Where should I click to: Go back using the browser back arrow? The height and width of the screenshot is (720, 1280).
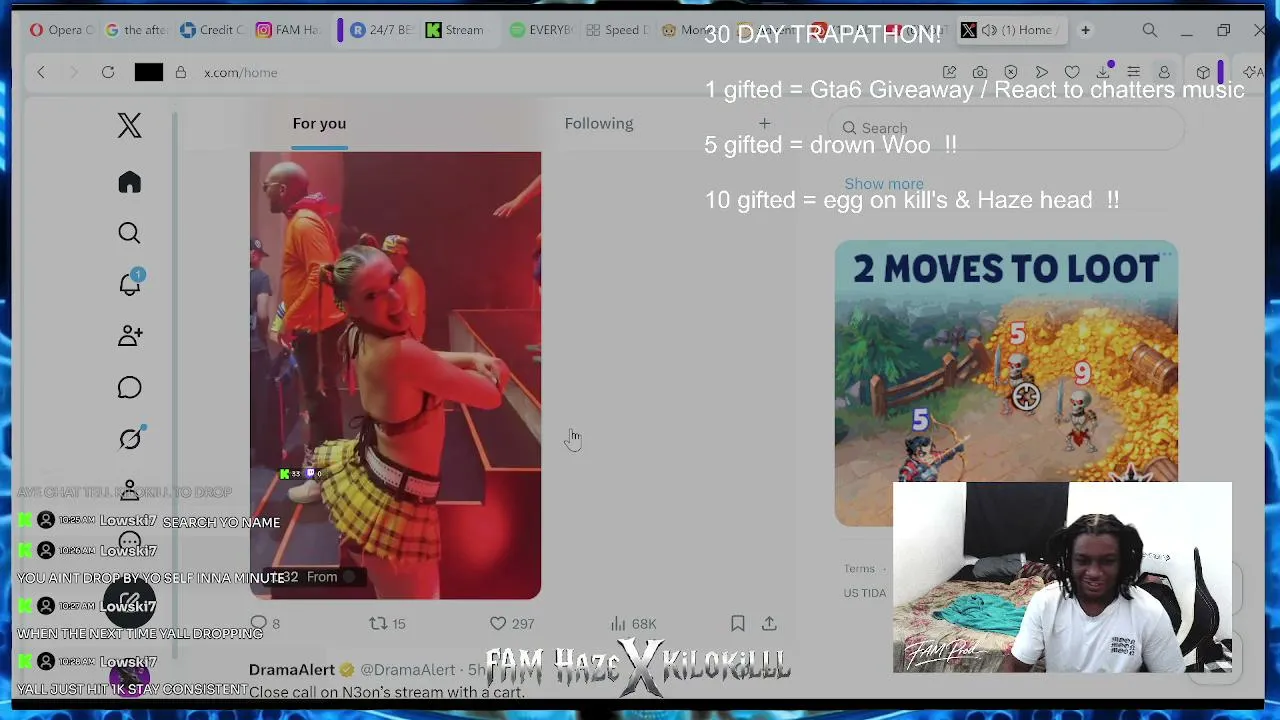pyautogui.click(x=41, y=72)
